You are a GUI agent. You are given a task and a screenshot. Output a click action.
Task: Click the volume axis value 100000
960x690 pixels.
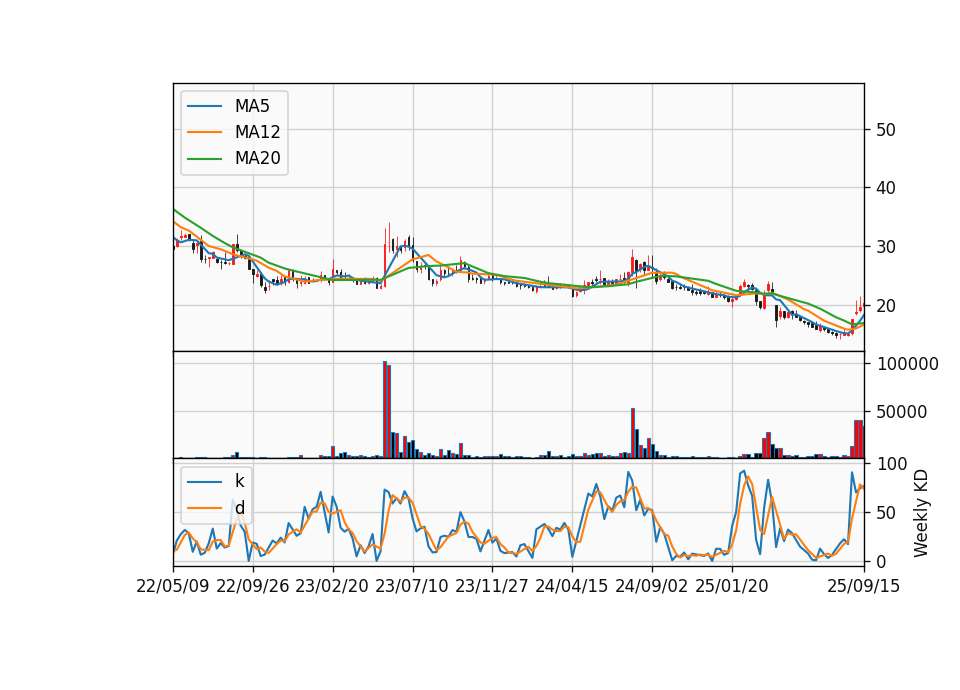908,364
